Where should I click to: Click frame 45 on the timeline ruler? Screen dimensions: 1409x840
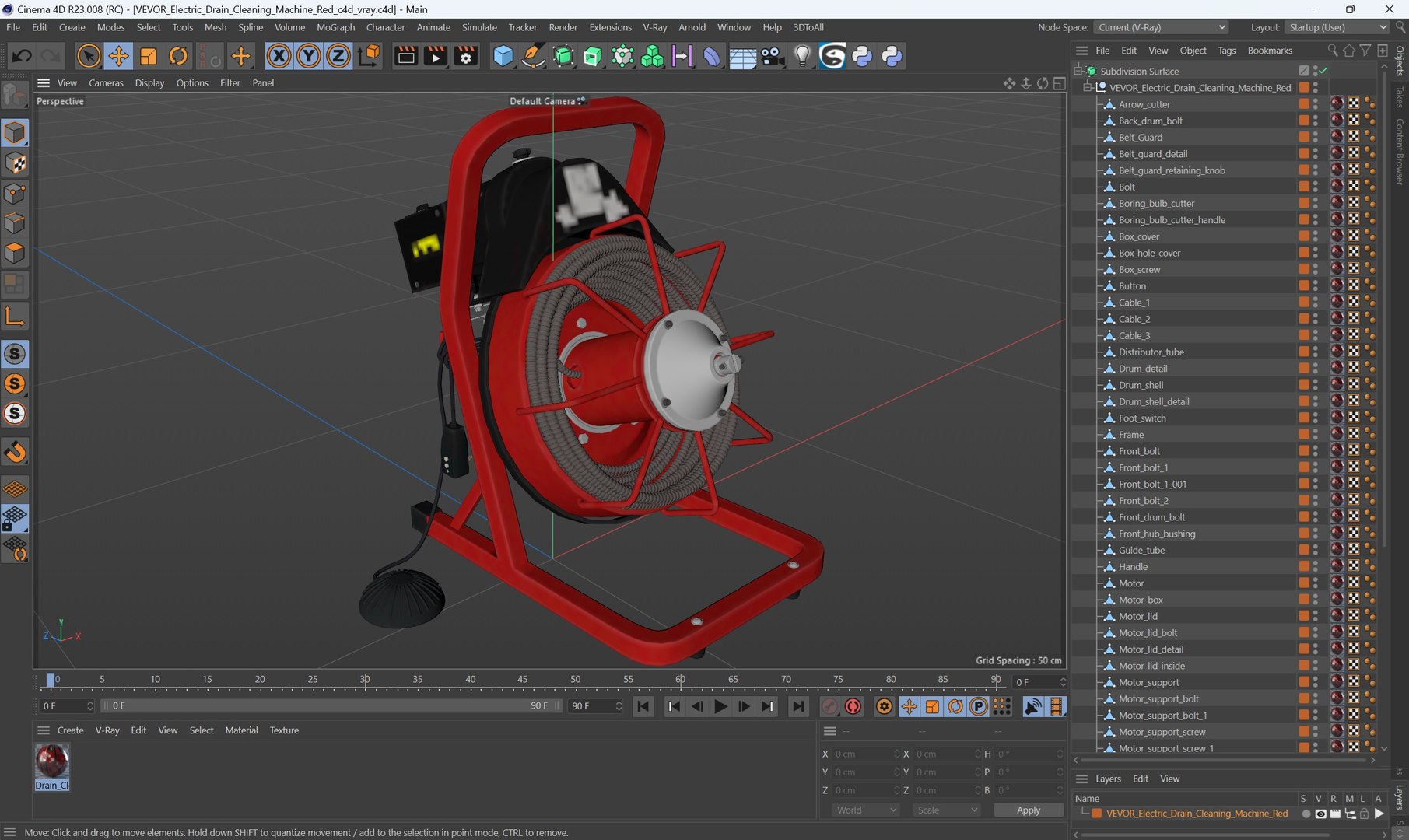(x=522, y=680)
